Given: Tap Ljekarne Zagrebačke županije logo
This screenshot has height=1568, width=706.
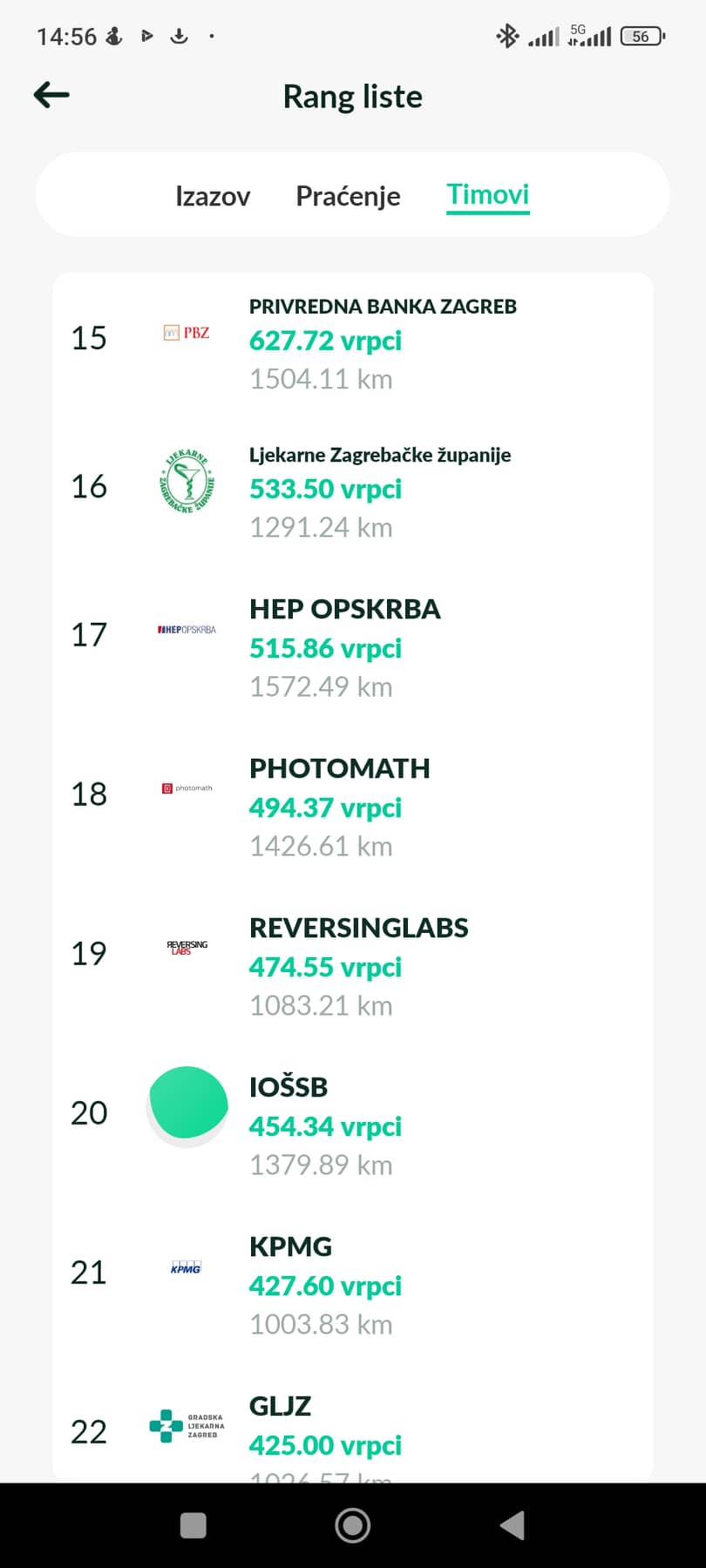Looking at the screenshot, I should (x=187, y=482).
